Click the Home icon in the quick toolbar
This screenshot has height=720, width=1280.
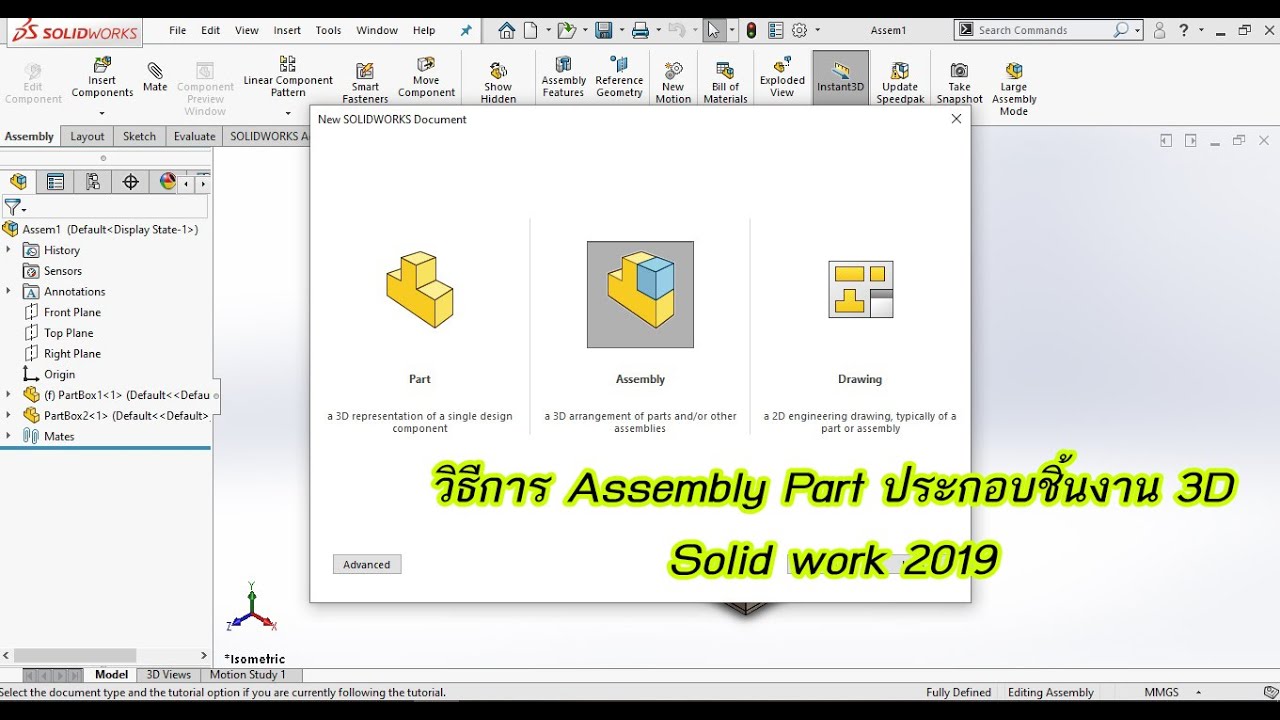coord(507,30)
